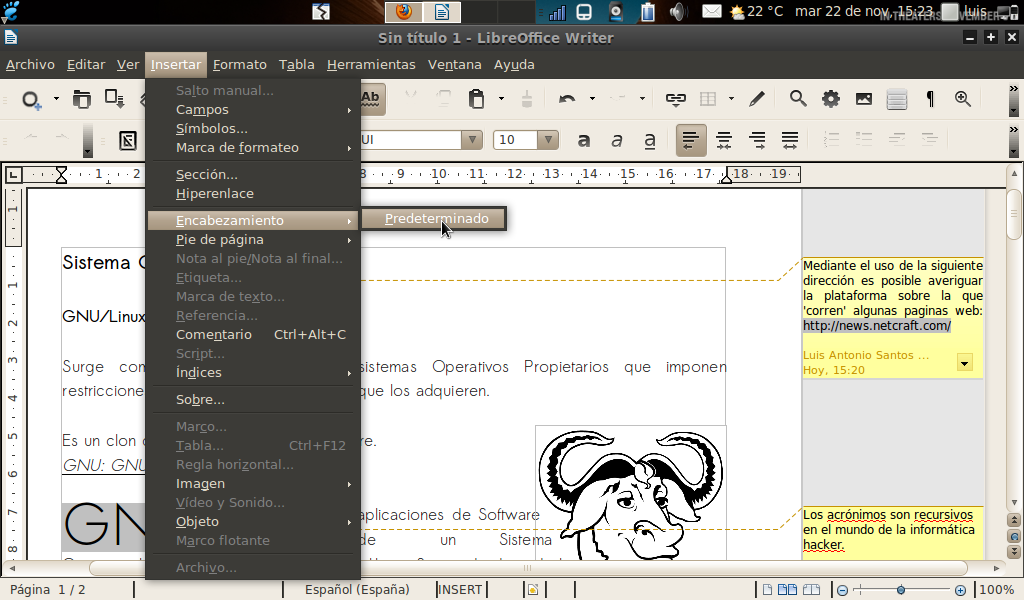This screenshot has width=1024, height=600.
Task: Click Español (España) language in status bar
Action: pyautogui.click(x=357, y=590)
